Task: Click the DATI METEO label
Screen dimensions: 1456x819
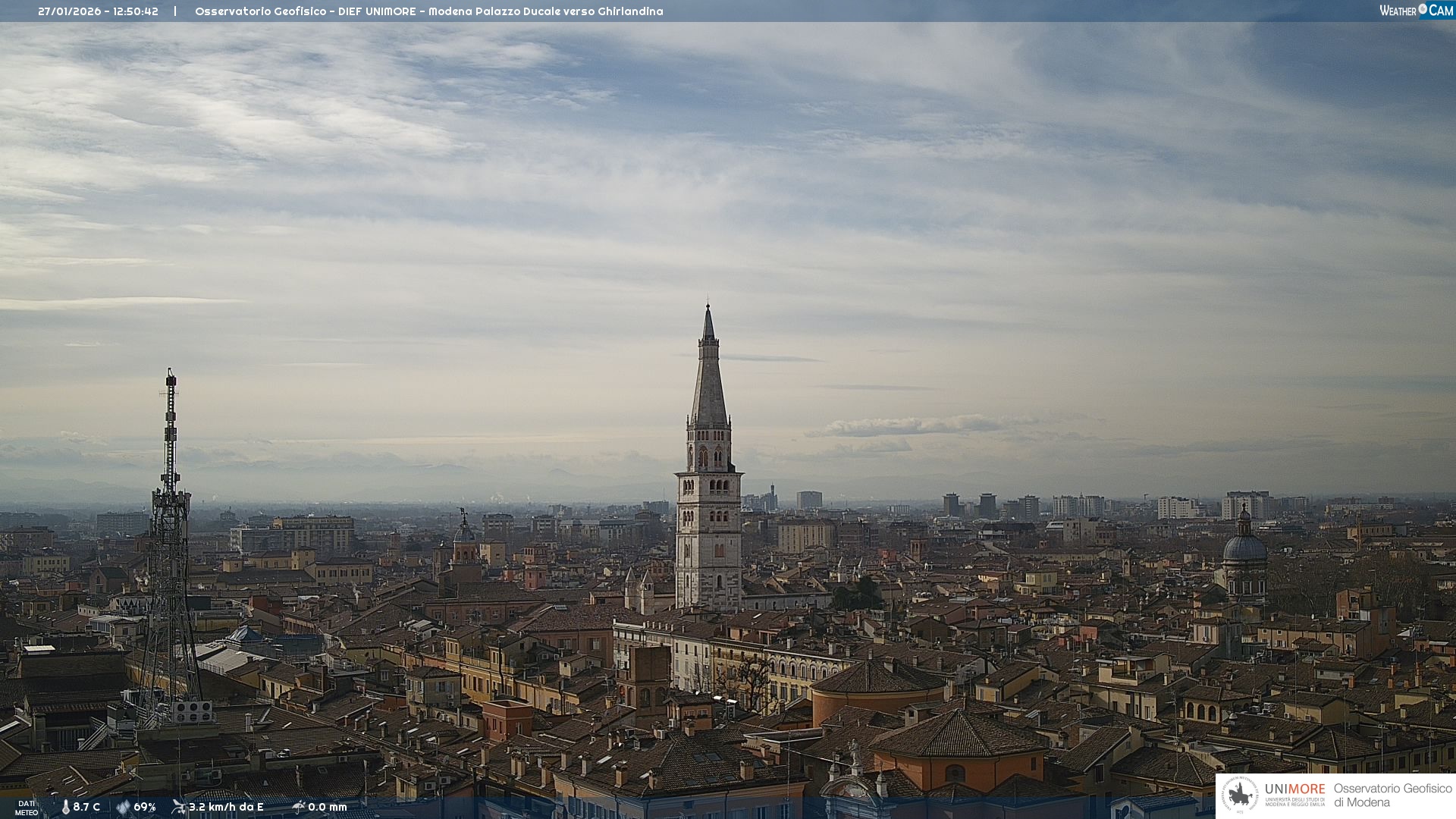Action: pos(27,808)
